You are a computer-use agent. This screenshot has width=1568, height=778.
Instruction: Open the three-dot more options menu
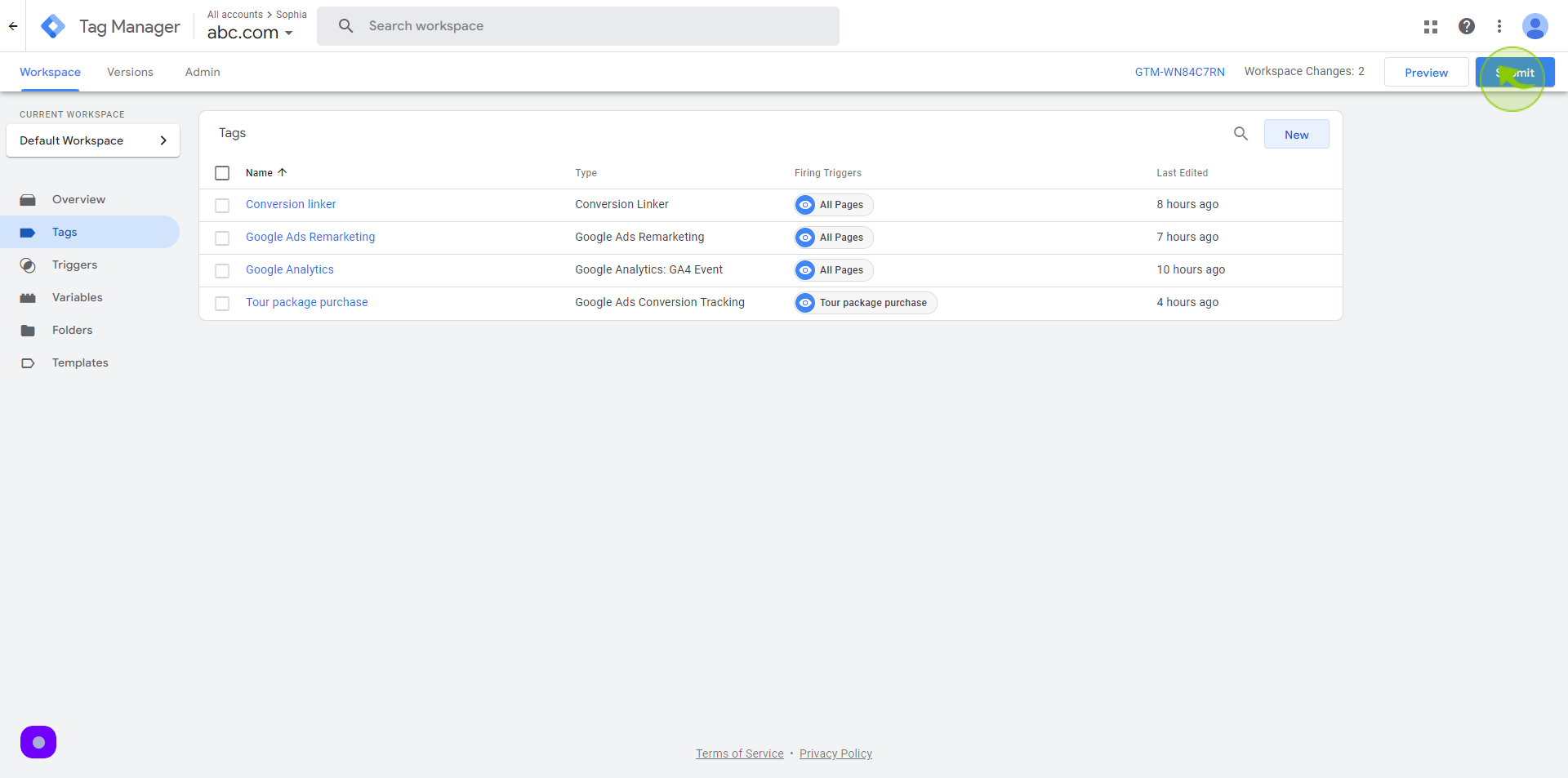click(x=1499, y=26)
